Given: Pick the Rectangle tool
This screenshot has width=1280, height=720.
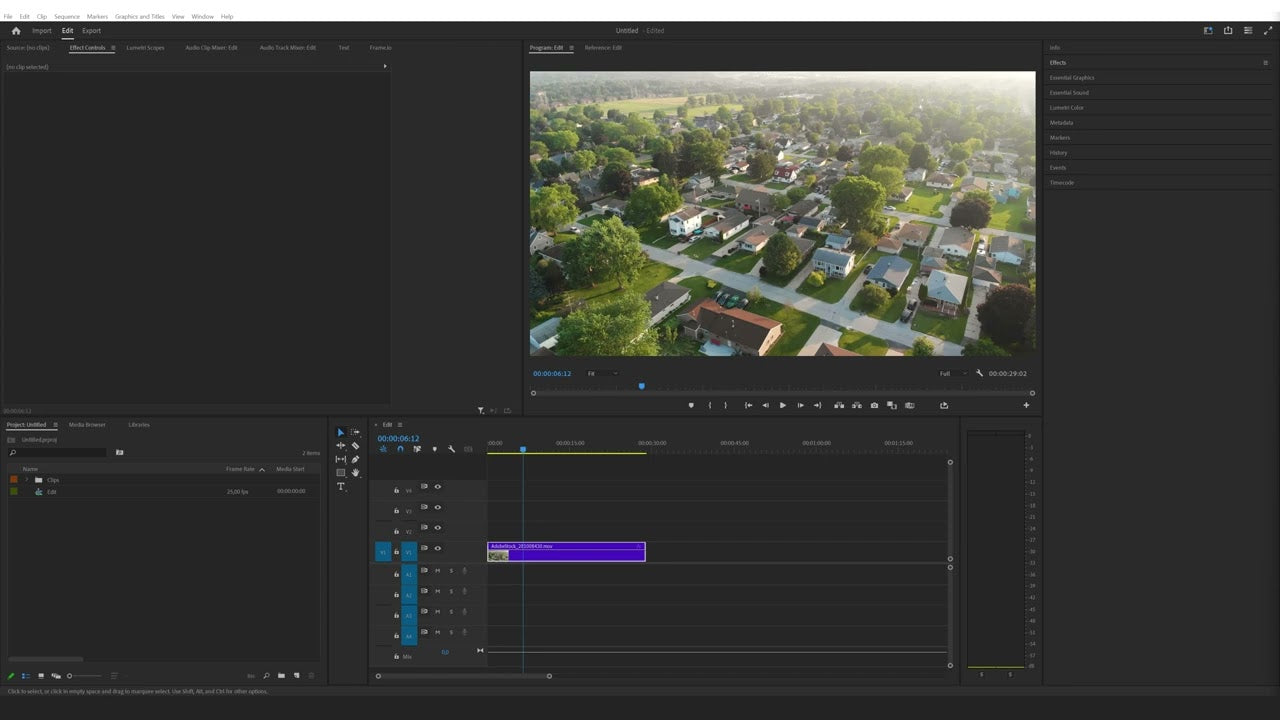Looking at the screenshot, I should coord(340,472).
